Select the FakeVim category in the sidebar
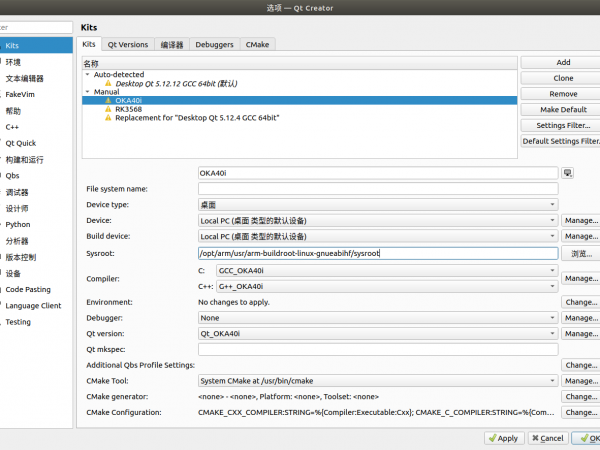Screen dimensions: 600x450 [x=23, y=94]
